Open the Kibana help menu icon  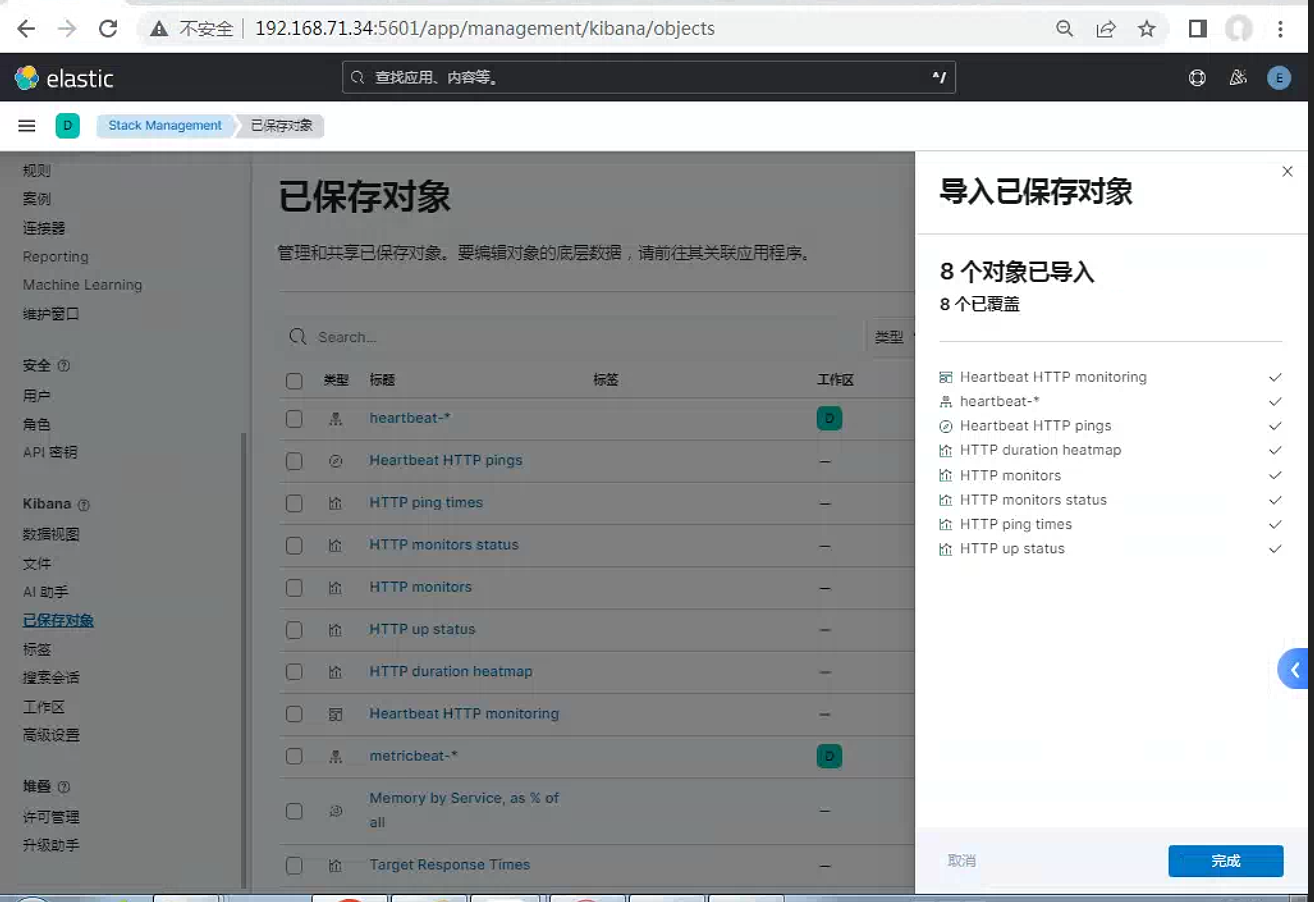[1197, 78]
